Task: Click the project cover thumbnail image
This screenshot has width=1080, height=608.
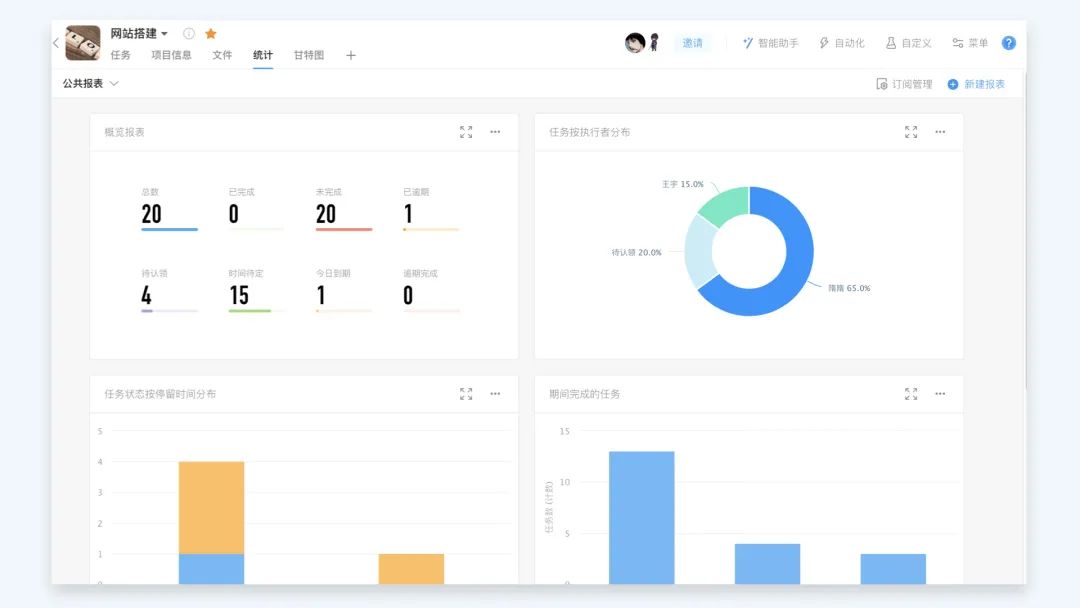Action: (83, 43)
